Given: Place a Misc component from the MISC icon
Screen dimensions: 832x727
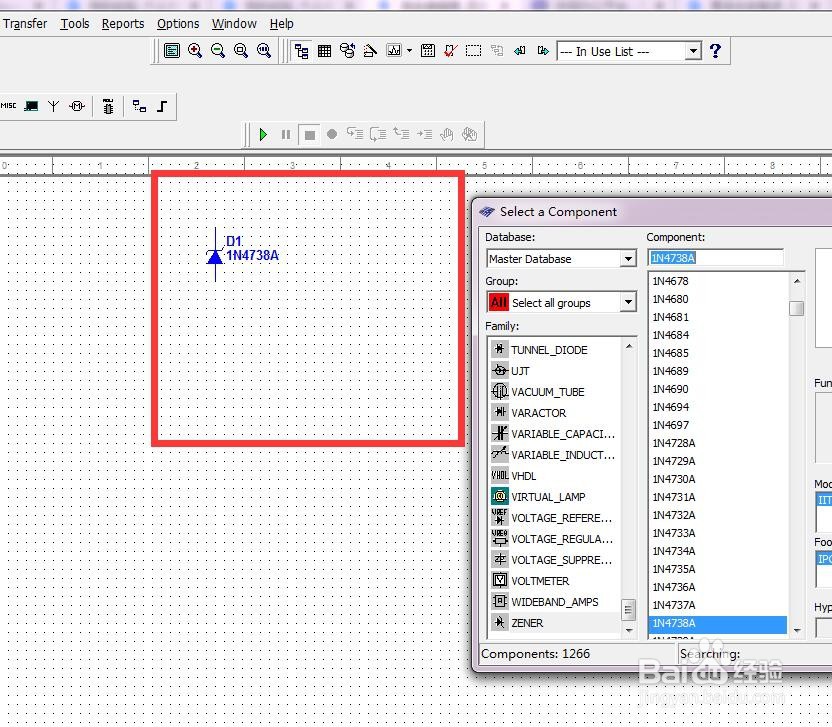Looking at the screenshot, I should pos(8,106).
